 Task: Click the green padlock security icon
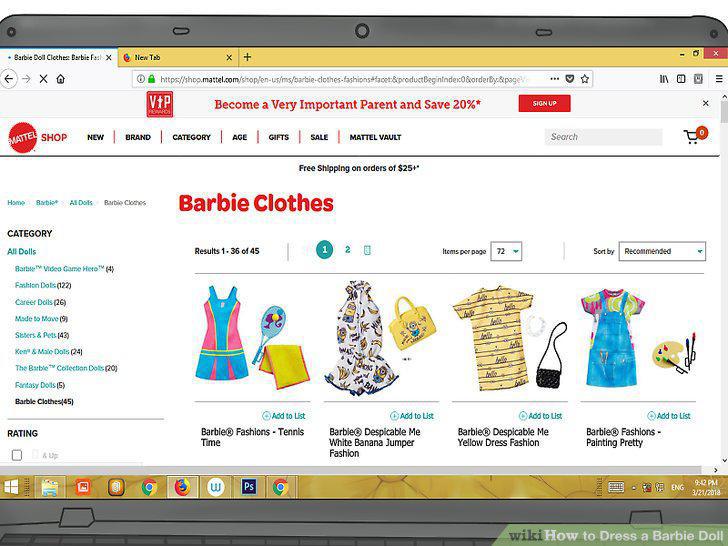151,79
